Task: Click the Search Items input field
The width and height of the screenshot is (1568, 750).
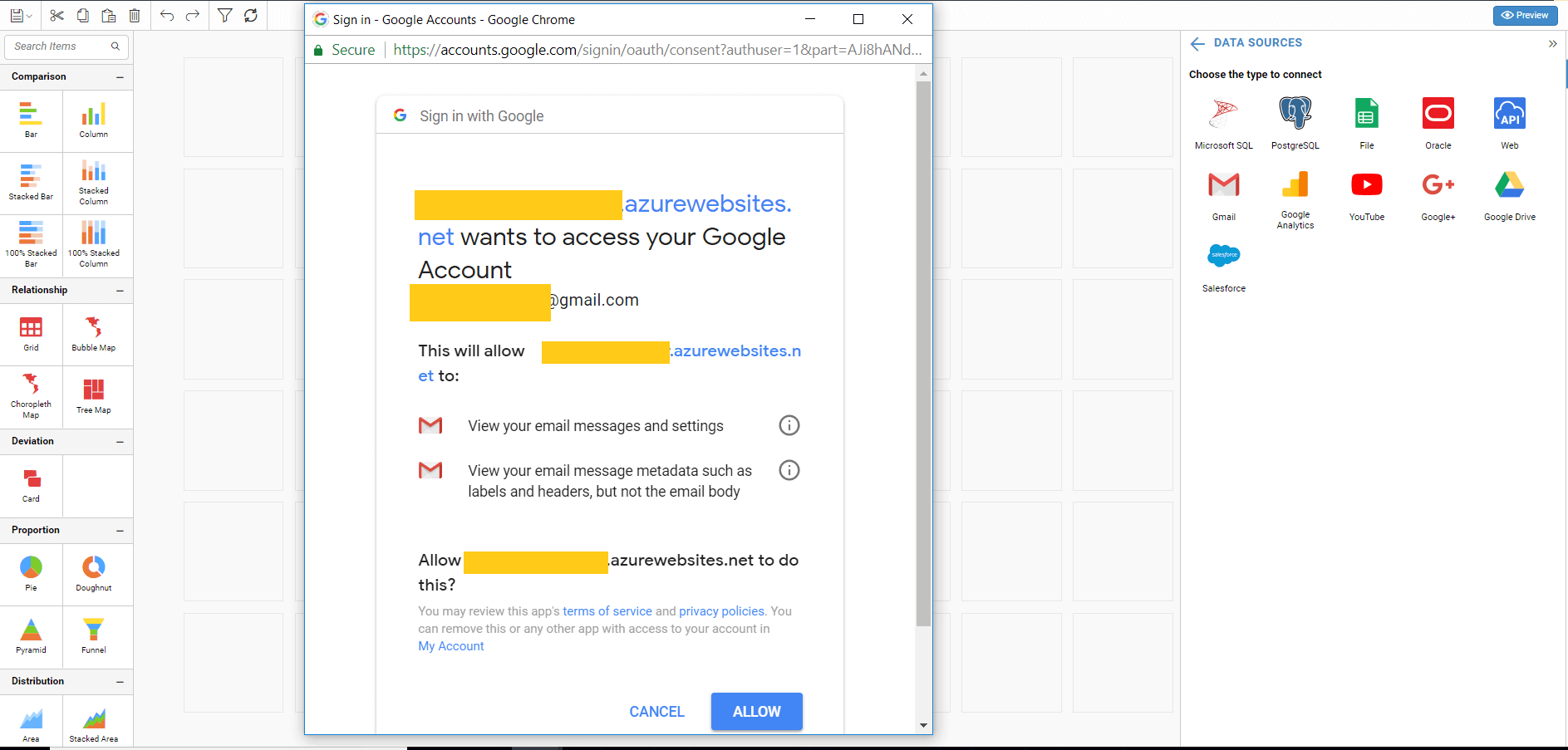Action: (x=58, y=47)
